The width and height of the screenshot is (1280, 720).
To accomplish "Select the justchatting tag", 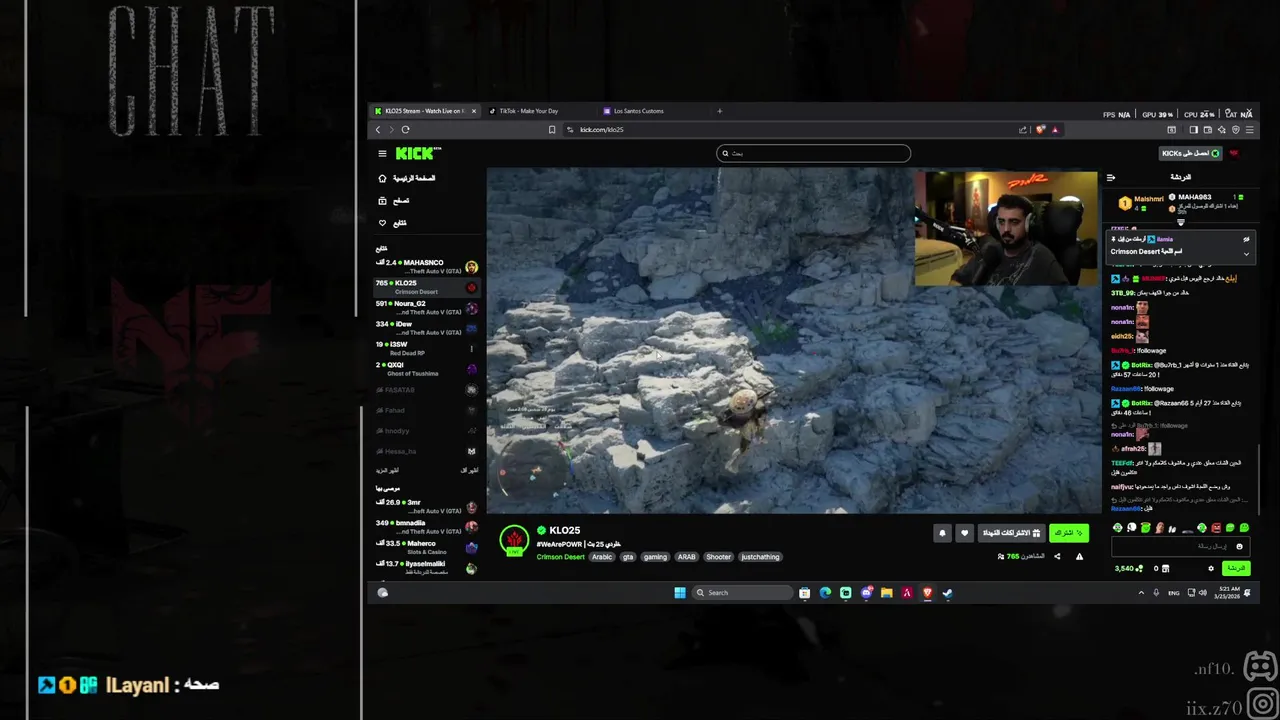I will point(760,557).
